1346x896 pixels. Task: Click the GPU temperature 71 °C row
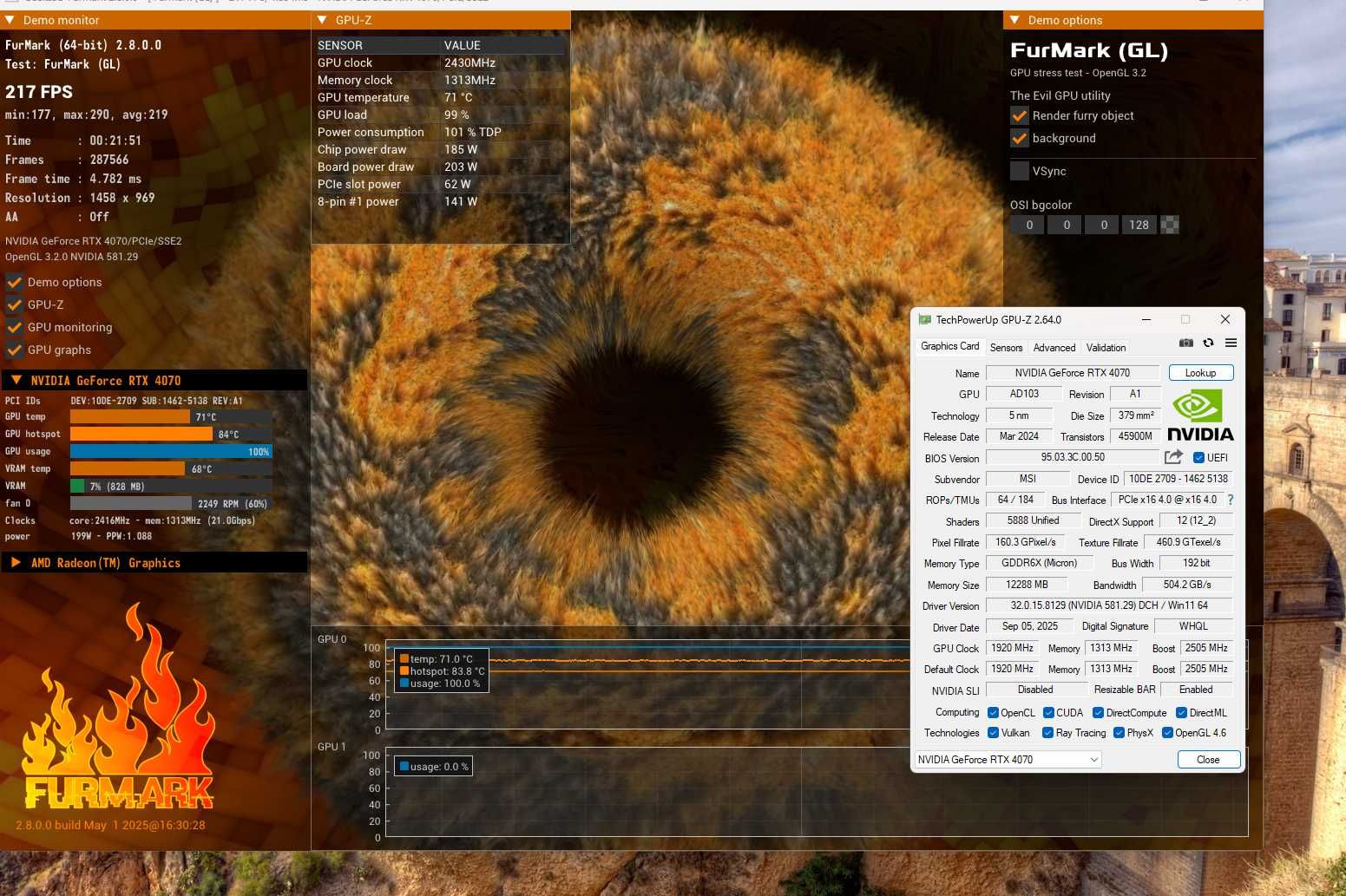point(440,98)
